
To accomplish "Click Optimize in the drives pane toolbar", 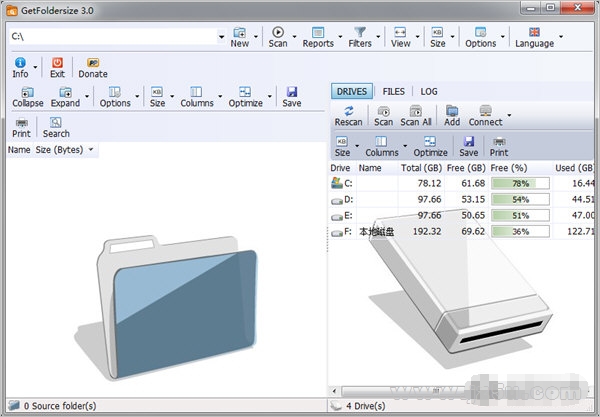I will [x=430, y=147].
